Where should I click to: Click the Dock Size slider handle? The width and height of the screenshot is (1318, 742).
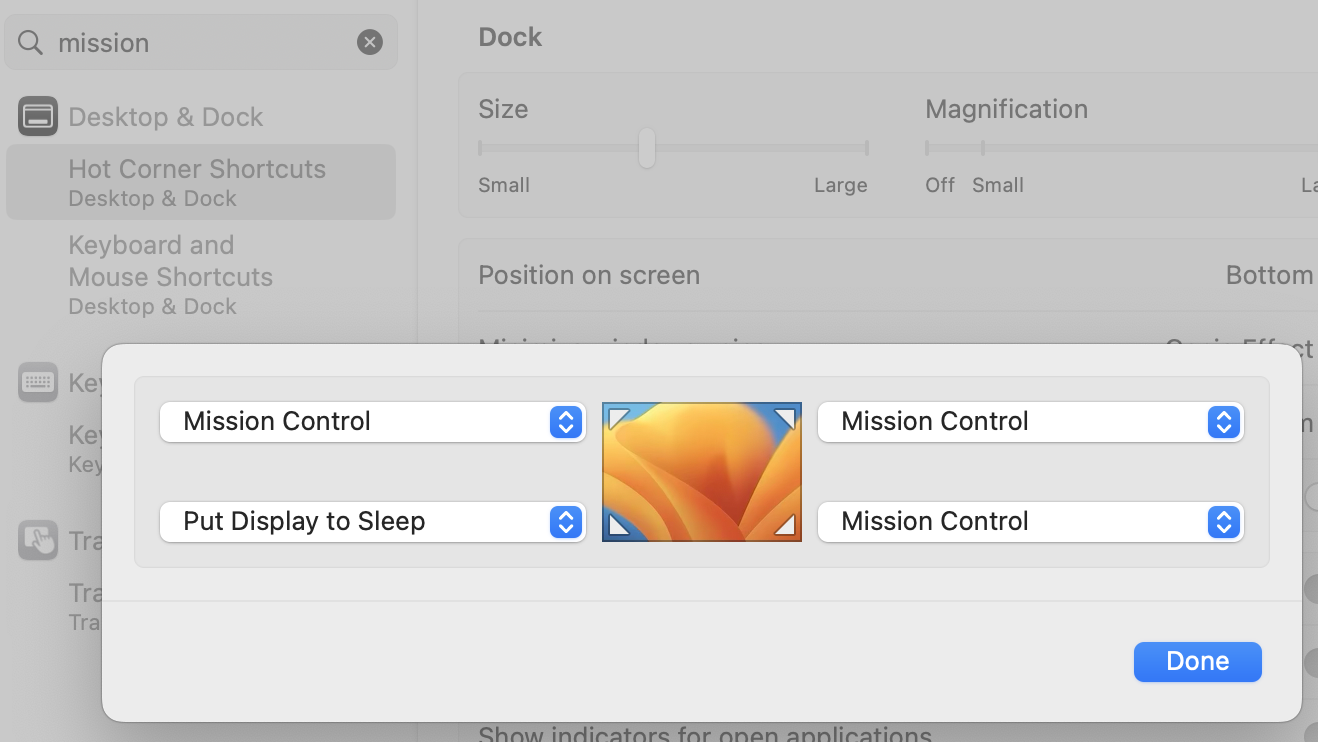click(x=647, y=148)
